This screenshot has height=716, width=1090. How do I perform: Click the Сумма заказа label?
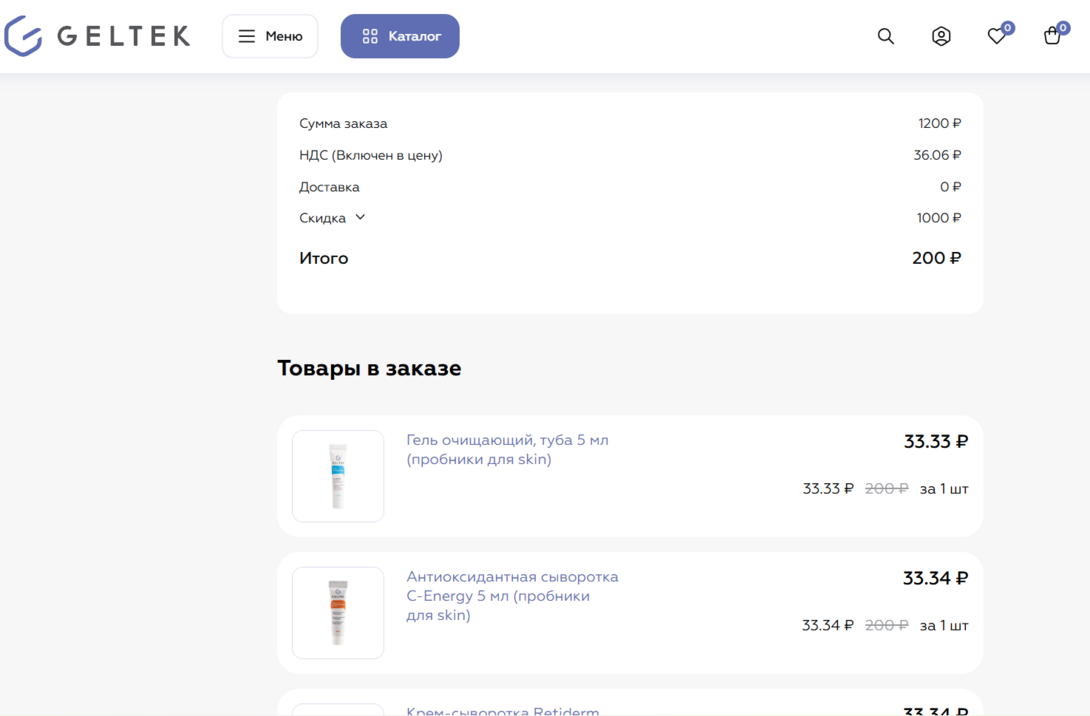click(x=343, y=124)
